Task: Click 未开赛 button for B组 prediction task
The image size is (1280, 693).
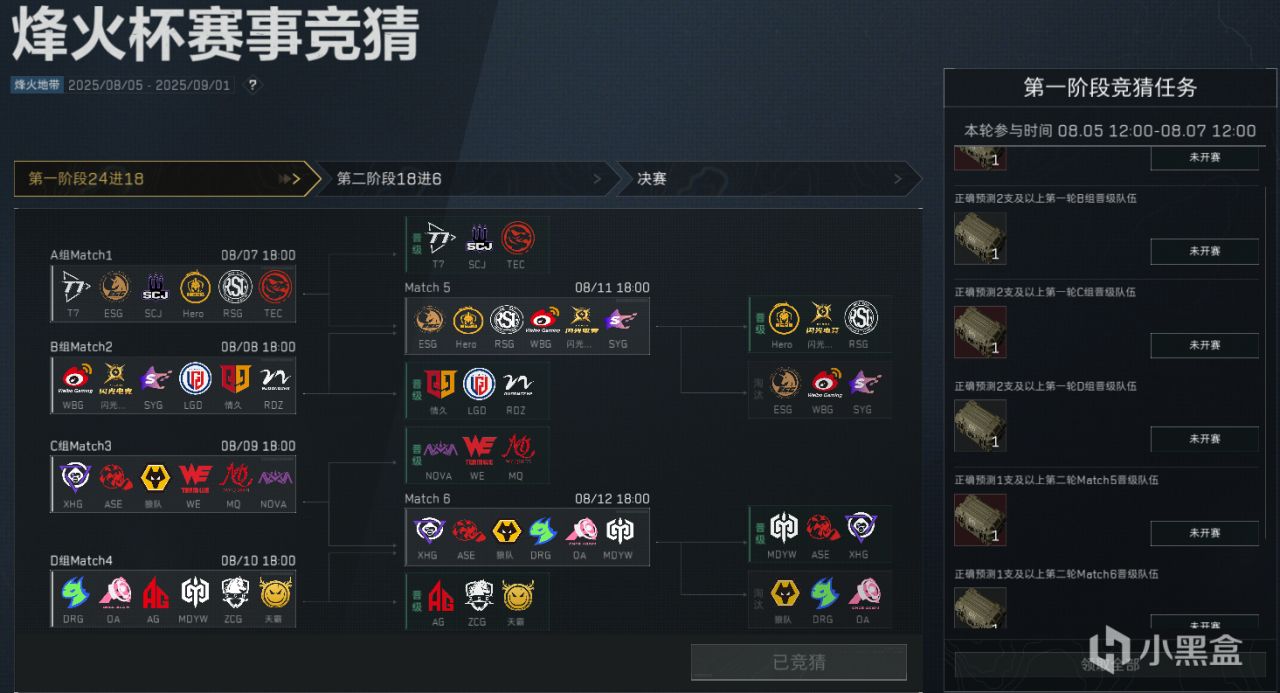Action: click(x=1204, y=251)
